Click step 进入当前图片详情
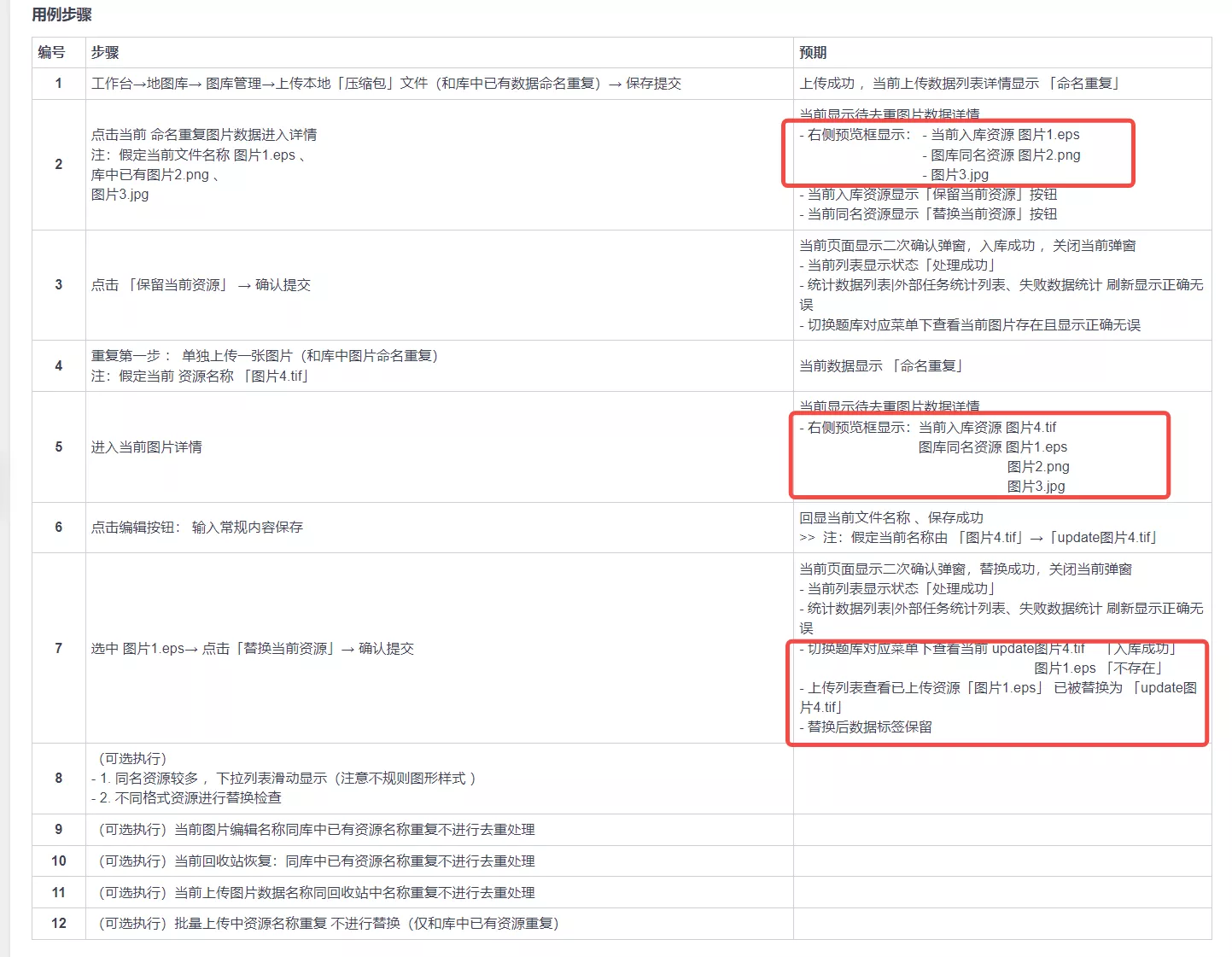The height and width of the screenshot is (957, 1232). 147,447
